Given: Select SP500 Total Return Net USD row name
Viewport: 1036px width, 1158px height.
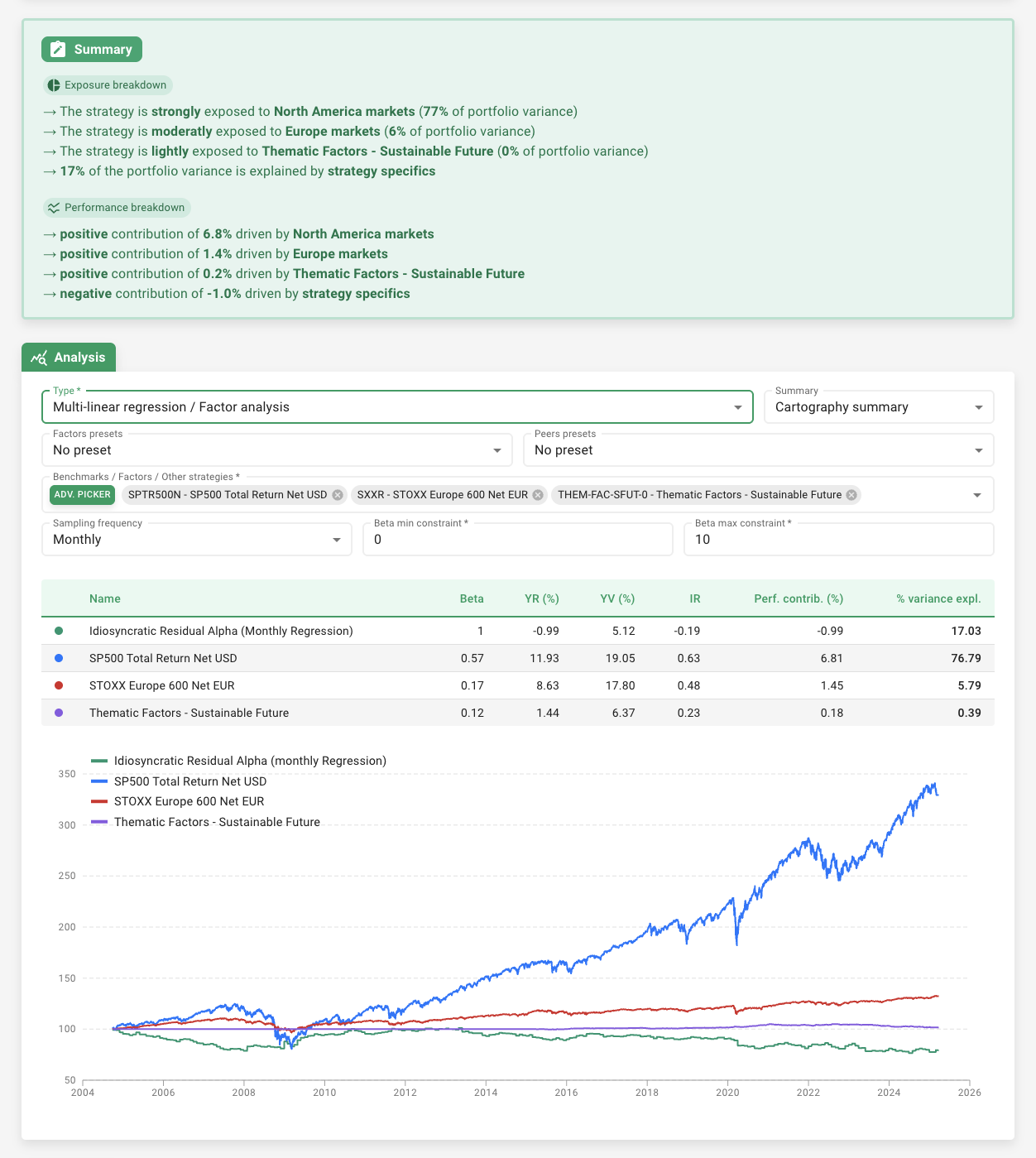Looking at the screenshot, I should 163,658.
